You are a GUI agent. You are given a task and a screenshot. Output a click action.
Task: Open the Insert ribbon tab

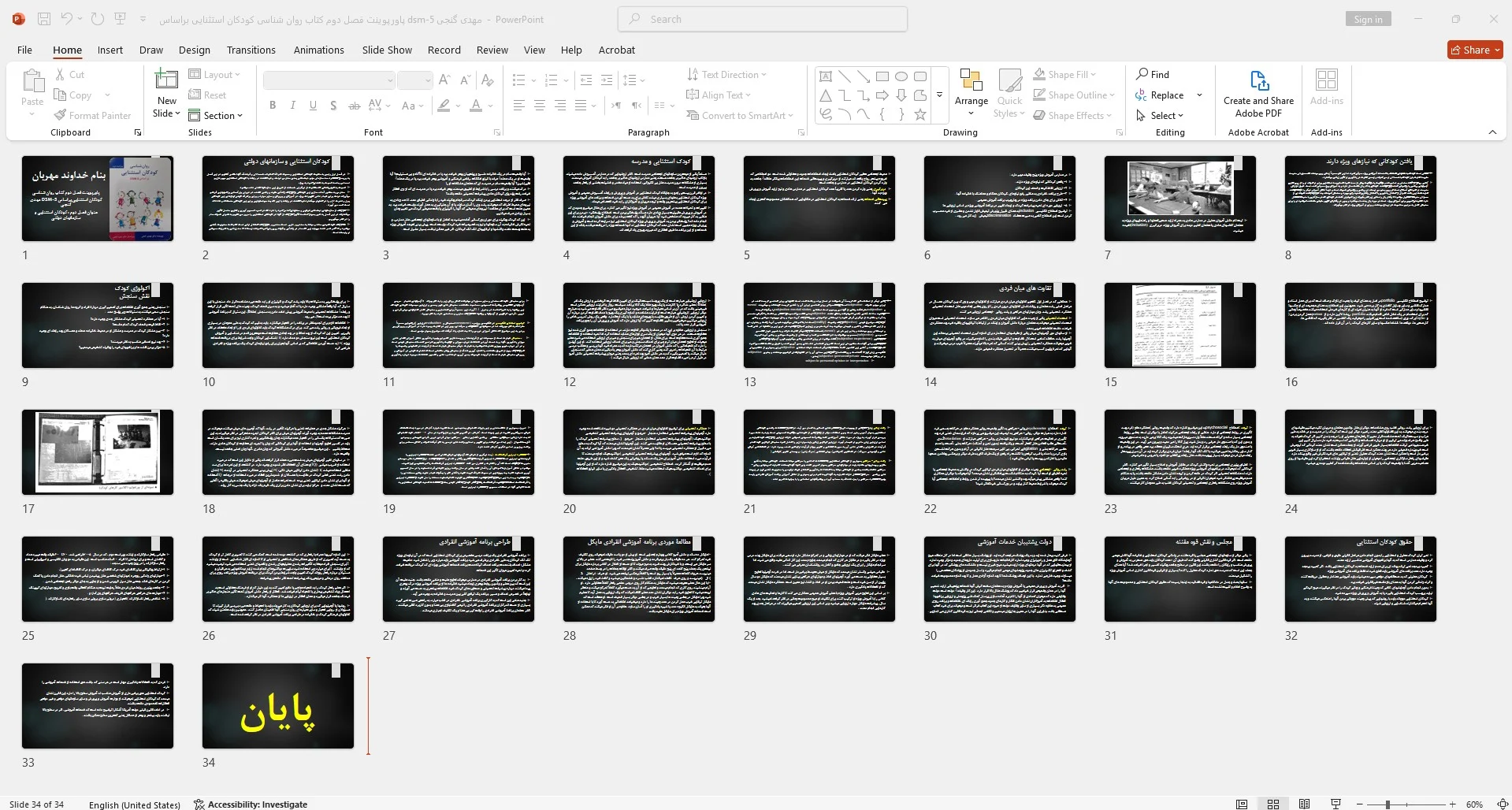110,50
